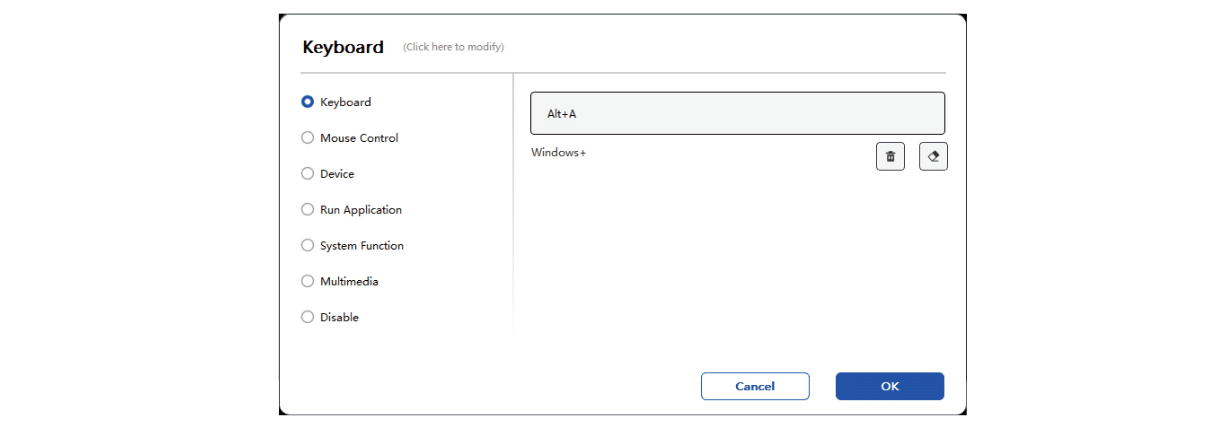The height and width of the screenshot is (429, 1223).
Task: Click the System Function label text
Action: [x=362, y=246]
